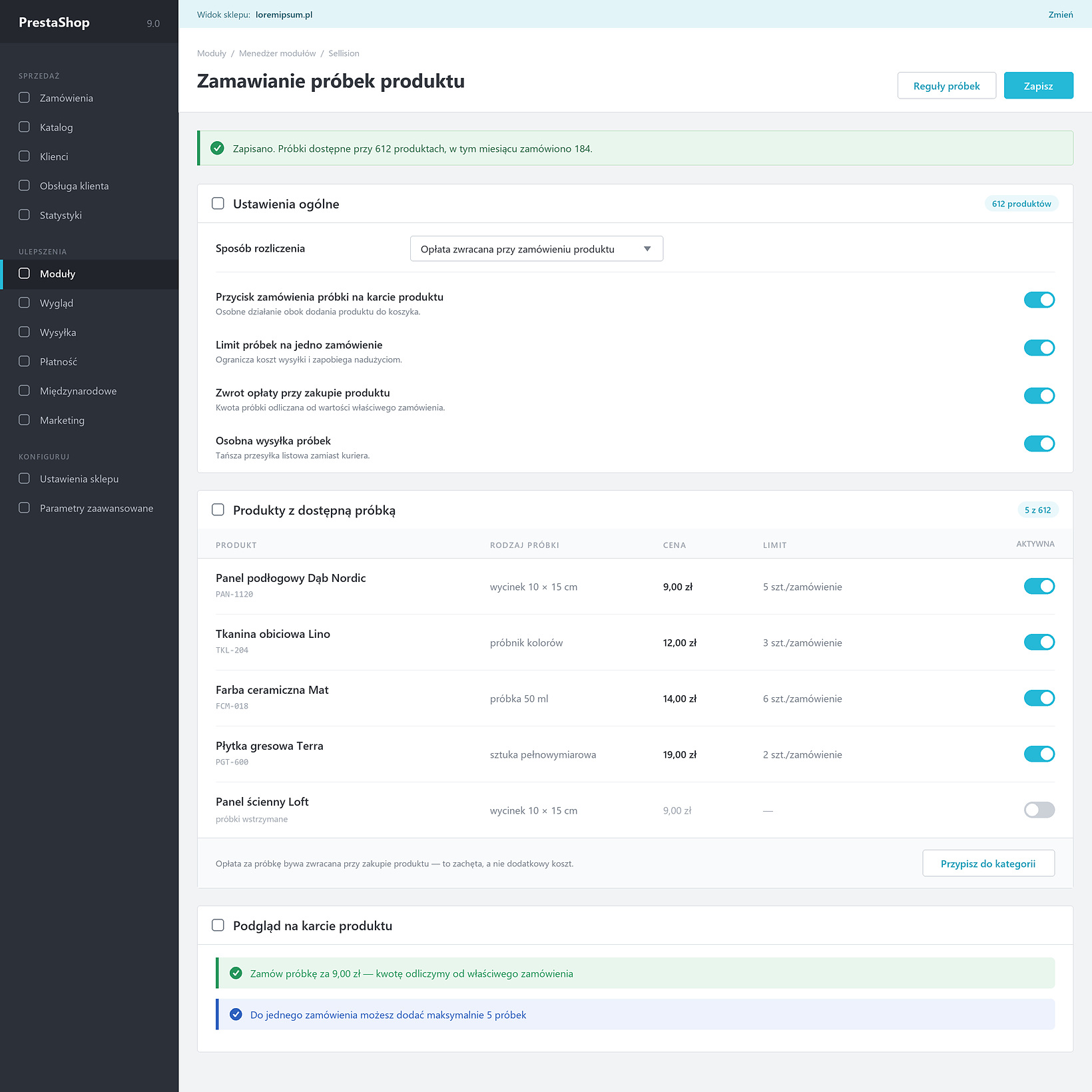Click the Międzynarodowe sidebar icon
1092x1092 pixels.
click(x=25, y=391)
